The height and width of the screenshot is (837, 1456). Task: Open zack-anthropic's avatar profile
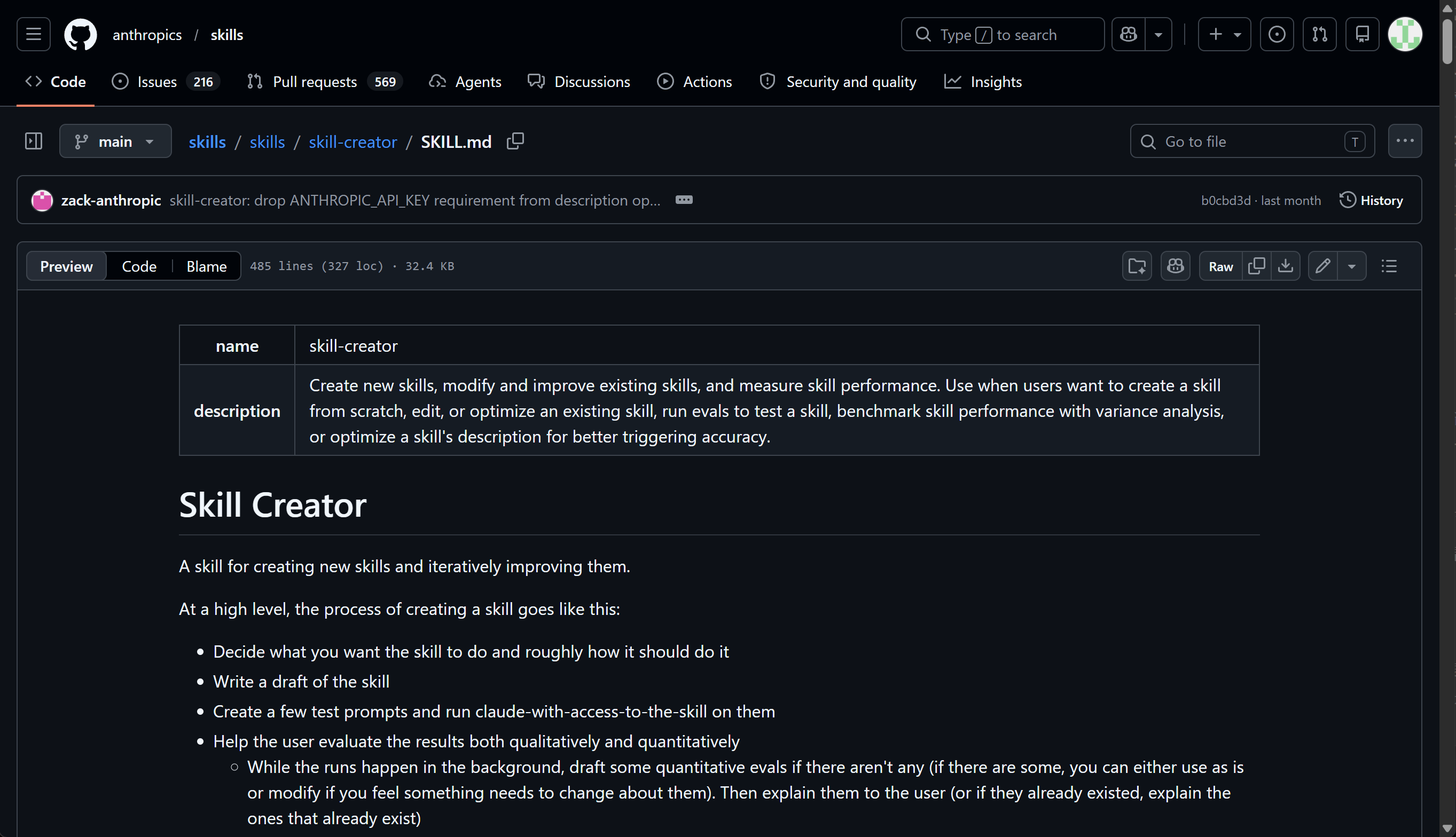42,200
